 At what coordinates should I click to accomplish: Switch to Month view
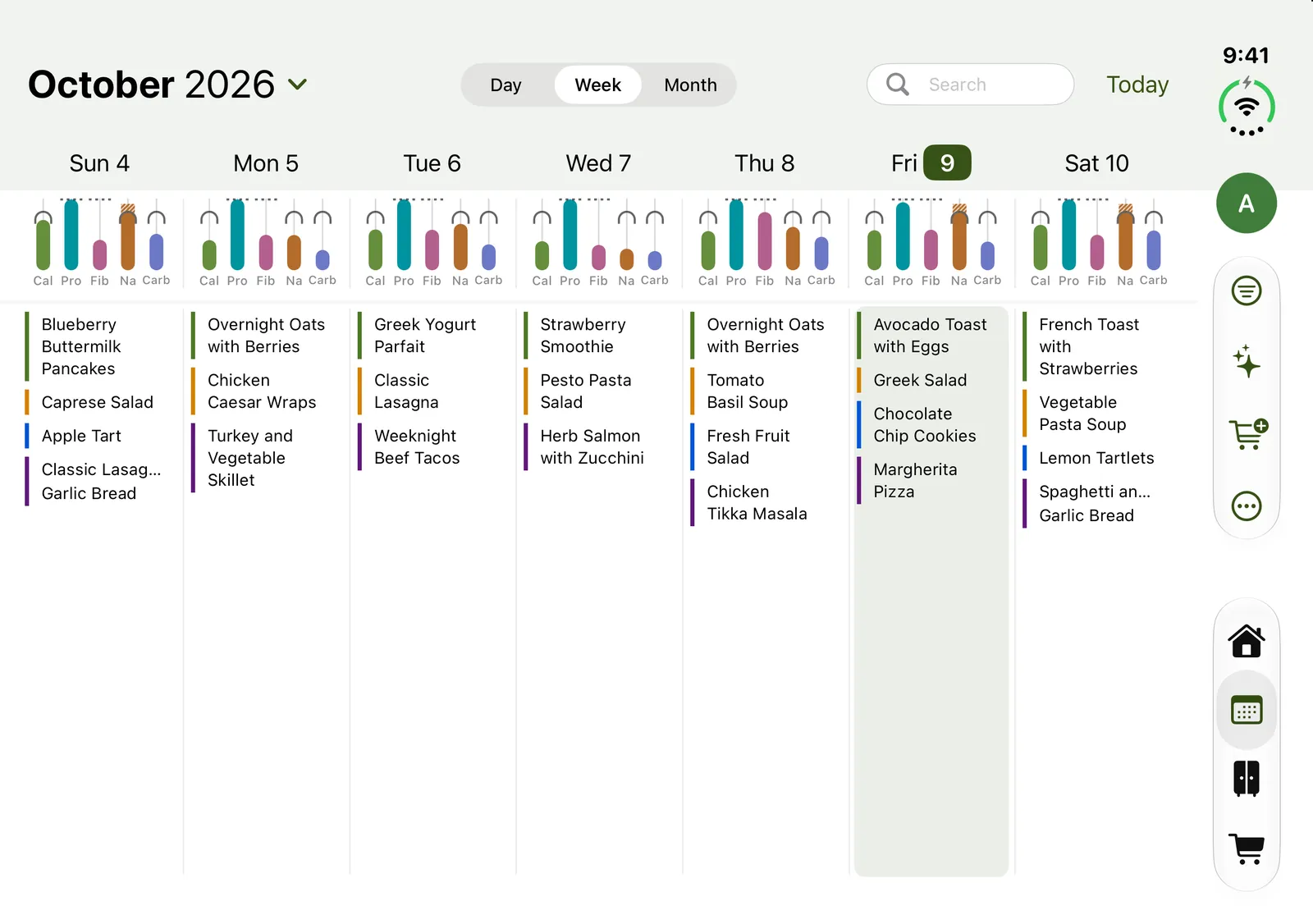[690, 85]
